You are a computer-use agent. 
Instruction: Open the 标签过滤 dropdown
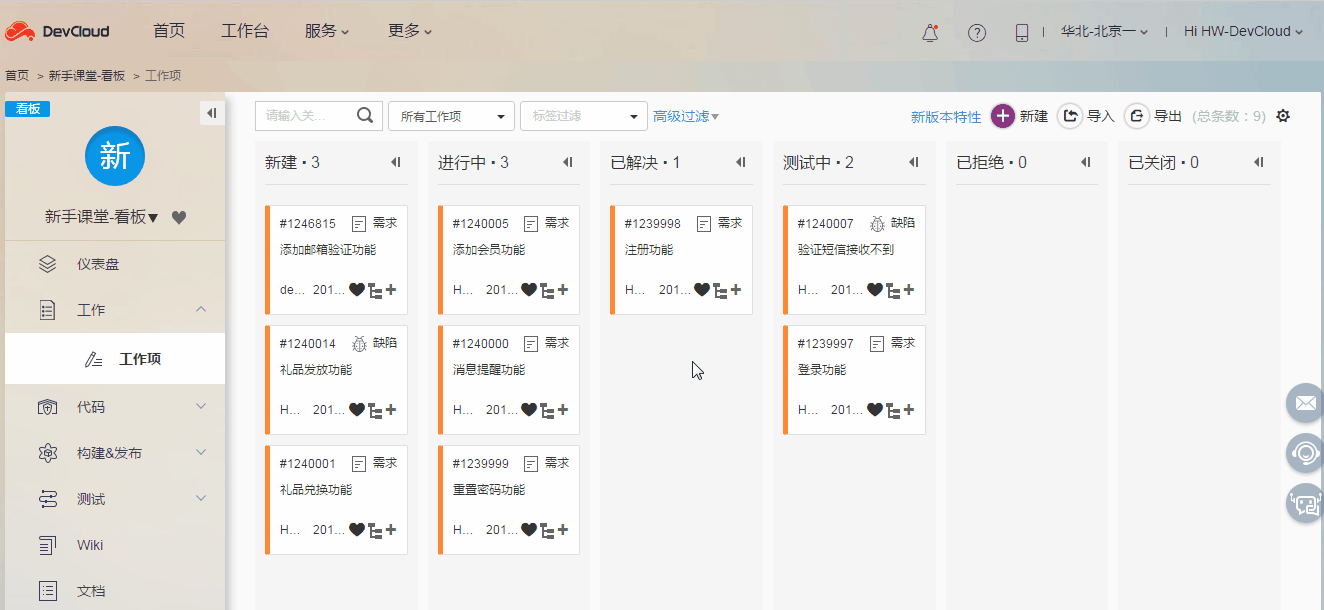click(583, 116)
